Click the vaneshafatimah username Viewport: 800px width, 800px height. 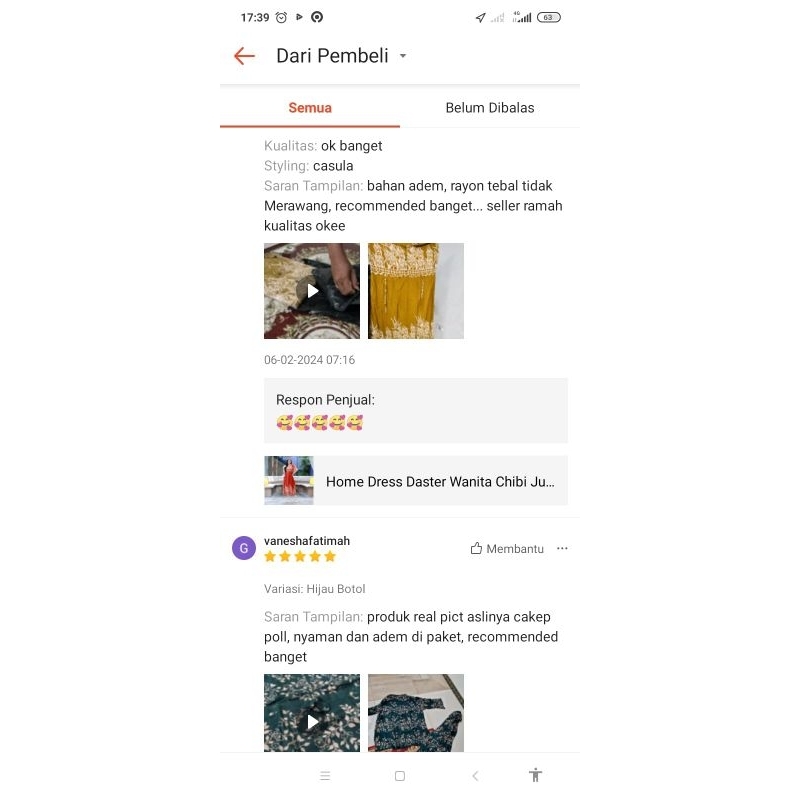click(x=307, y=541)
